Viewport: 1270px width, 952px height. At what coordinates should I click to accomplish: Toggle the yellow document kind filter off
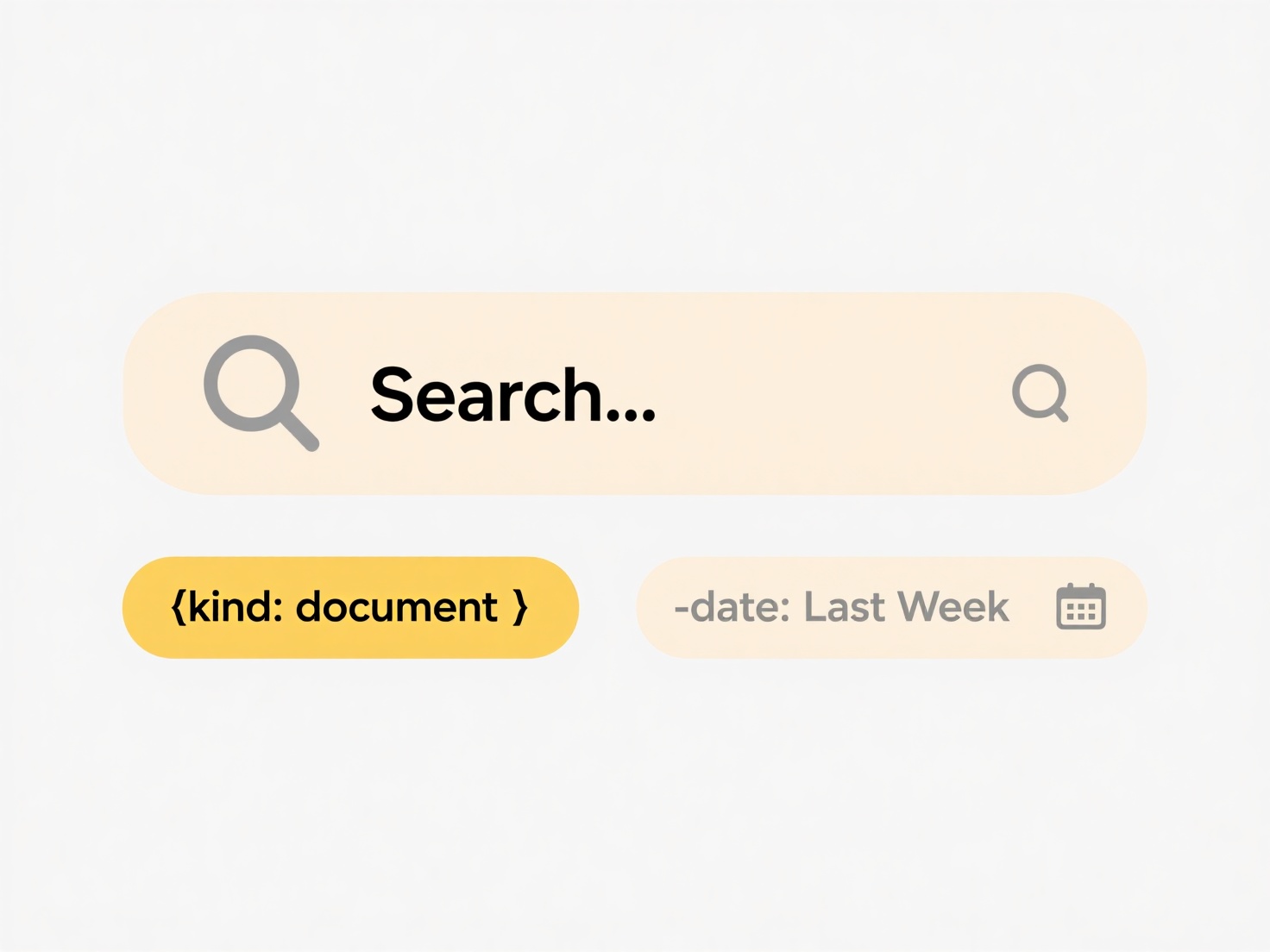point(350,607)
